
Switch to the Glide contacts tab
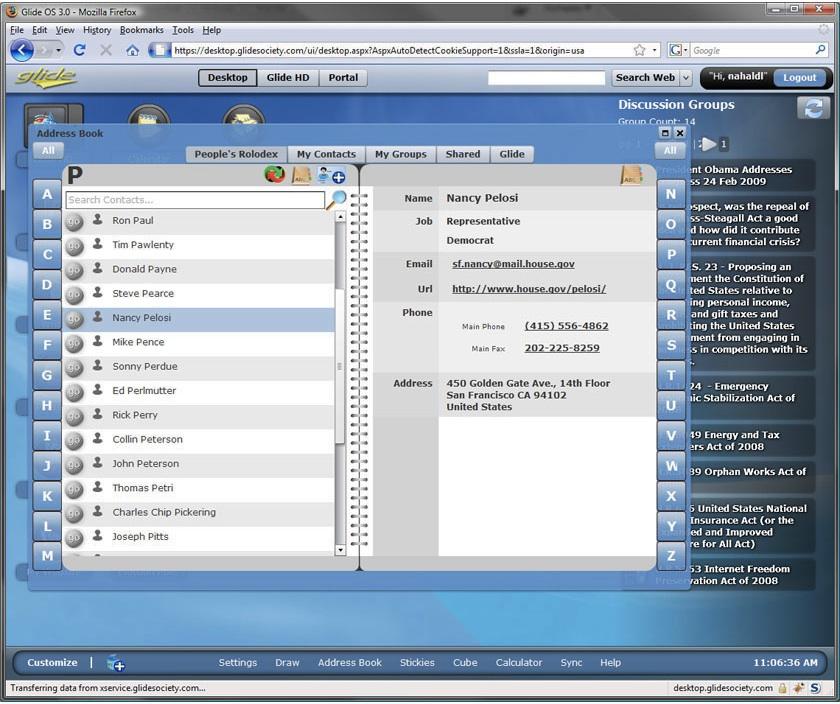tap(512, 154)
